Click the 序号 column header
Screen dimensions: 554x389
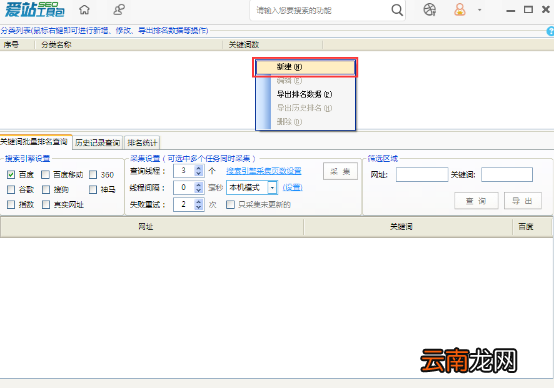(17, 45)
